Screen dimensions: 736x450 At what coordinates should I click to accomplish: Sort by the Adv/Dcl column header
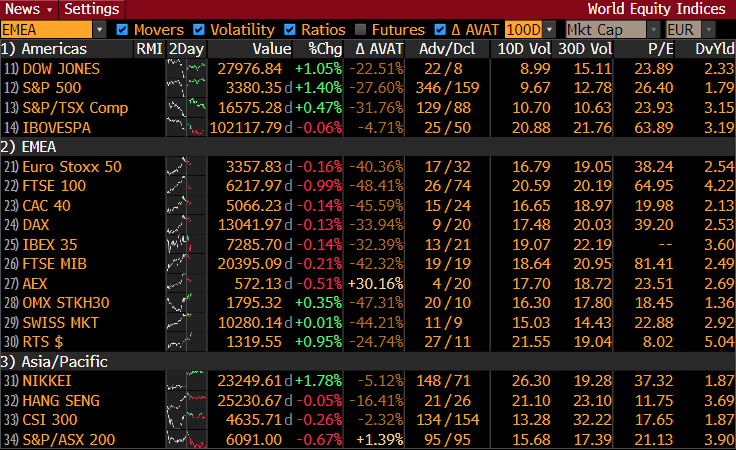pyautogui.click(x=447, y=49)
